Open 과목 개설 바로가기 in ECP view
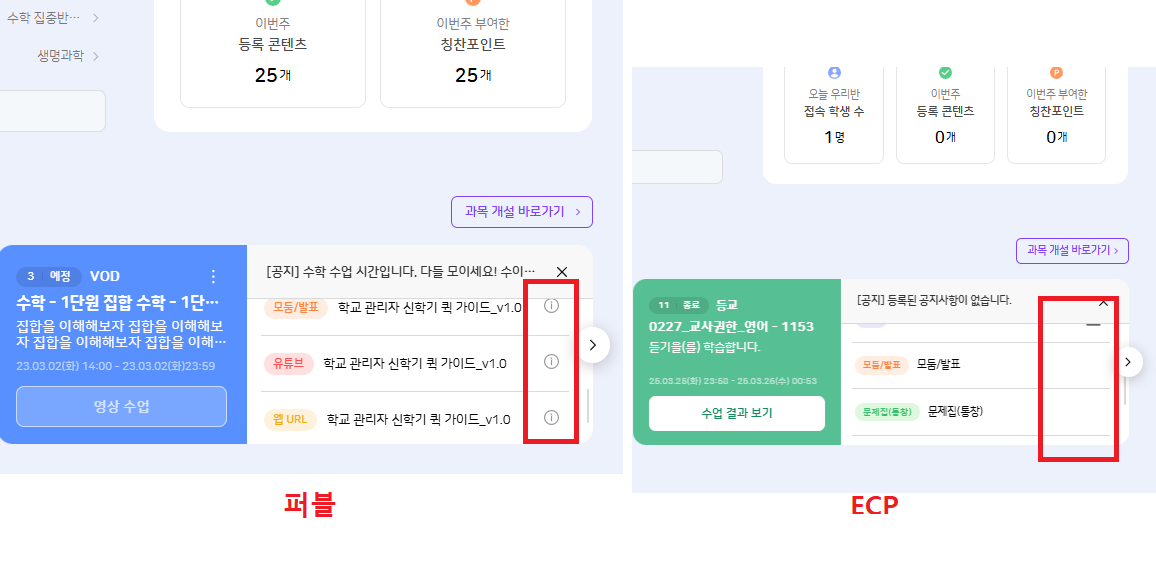Image resolution: width=1156 pixels, height=562 pixels. pos(1072,251)
